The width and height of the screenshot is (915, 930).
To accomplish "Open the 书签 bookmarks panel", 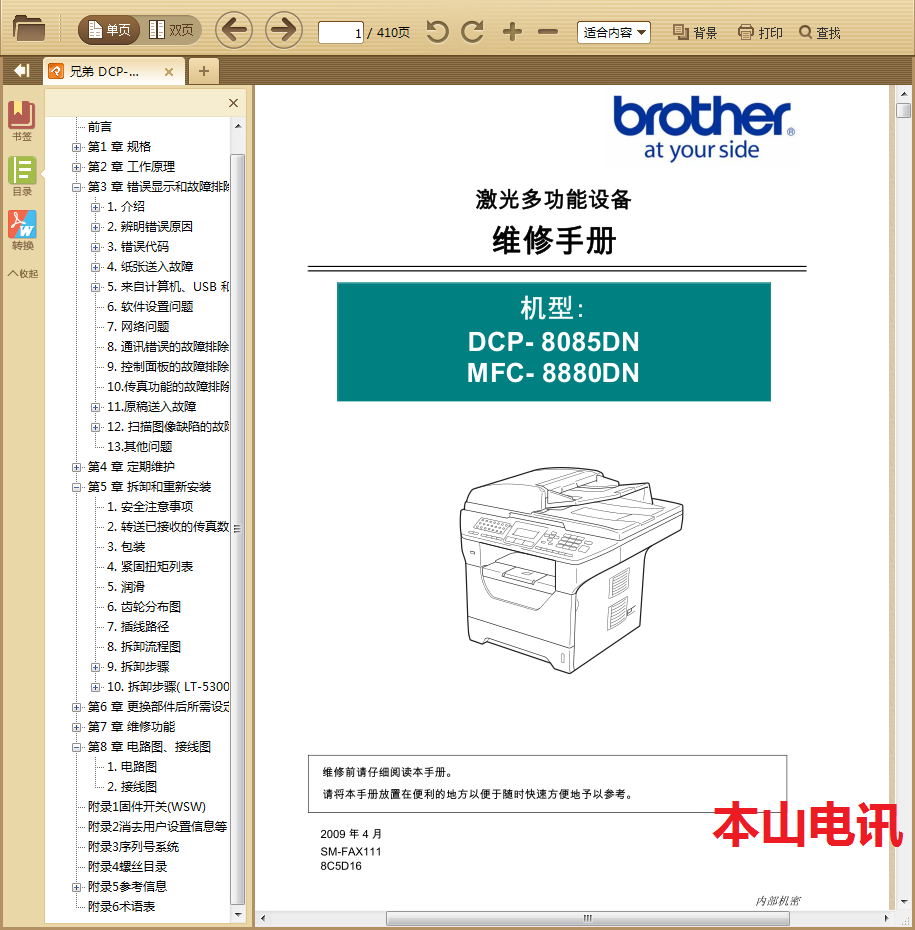I will click(22, 121).
